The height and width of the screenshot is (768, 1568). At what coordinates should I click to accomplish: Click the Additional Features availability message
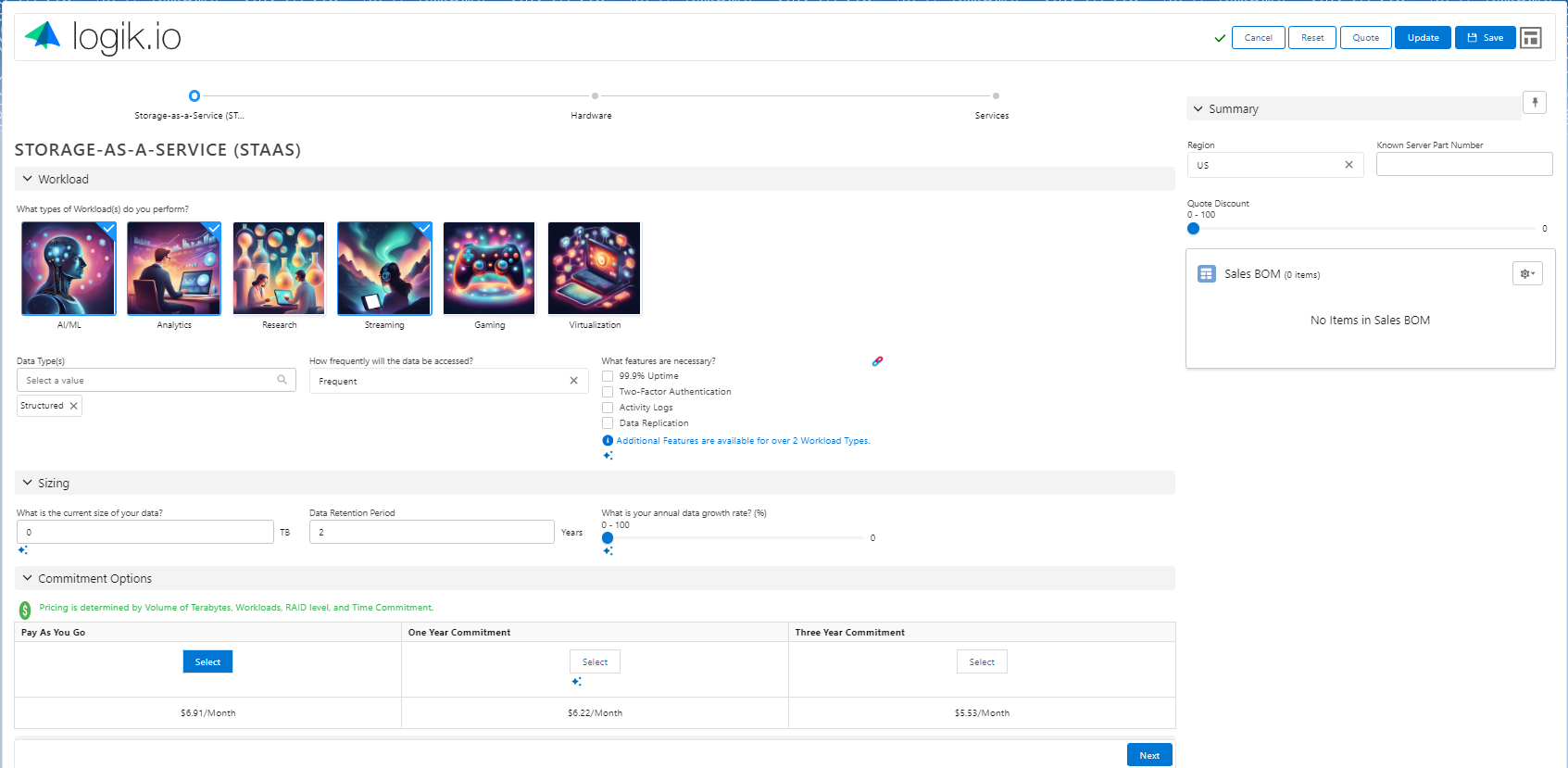click(x=743, y=441)
